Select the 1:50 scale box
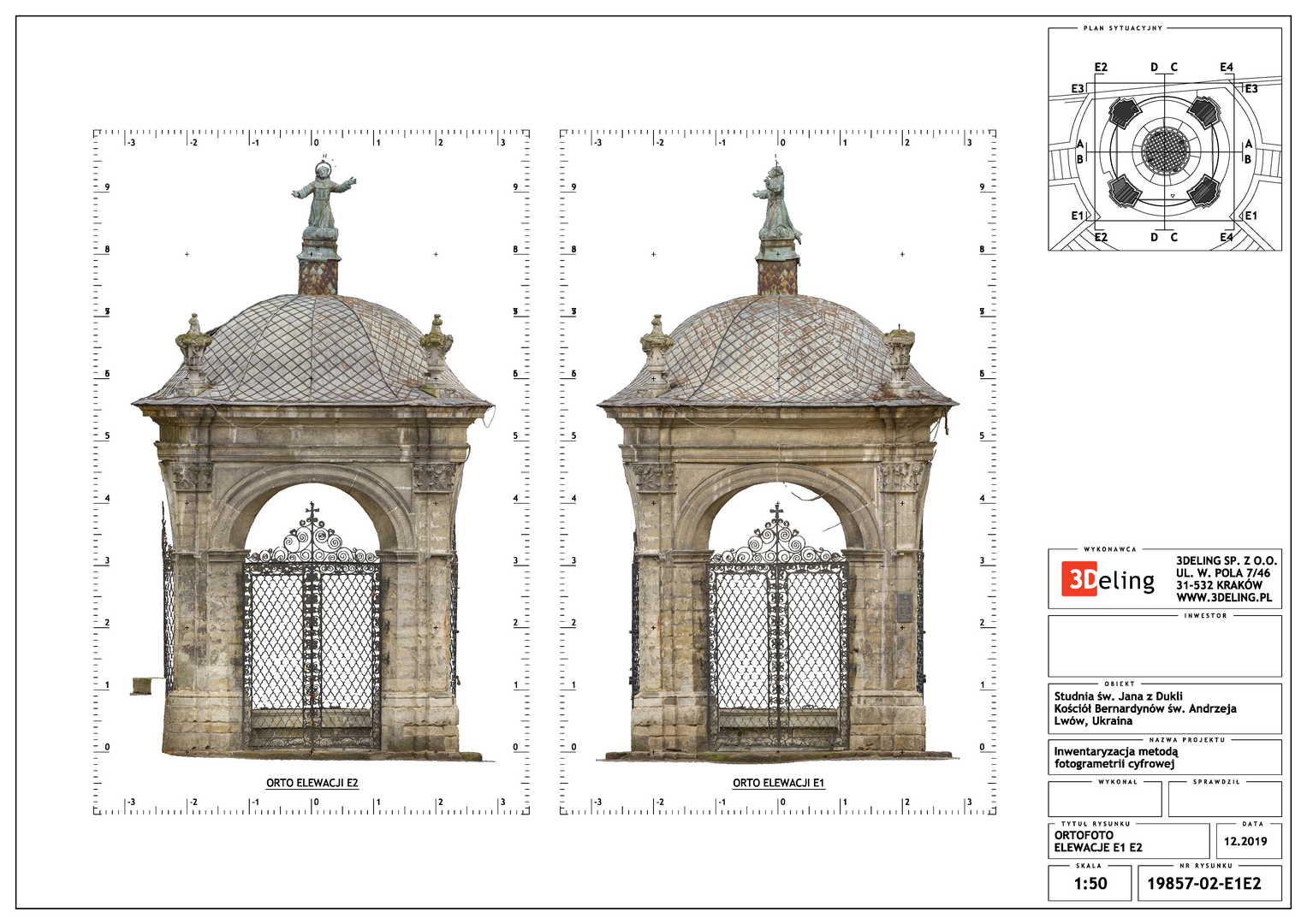Viewport: 1307px width, 924px height. (x=1090, y=884)
